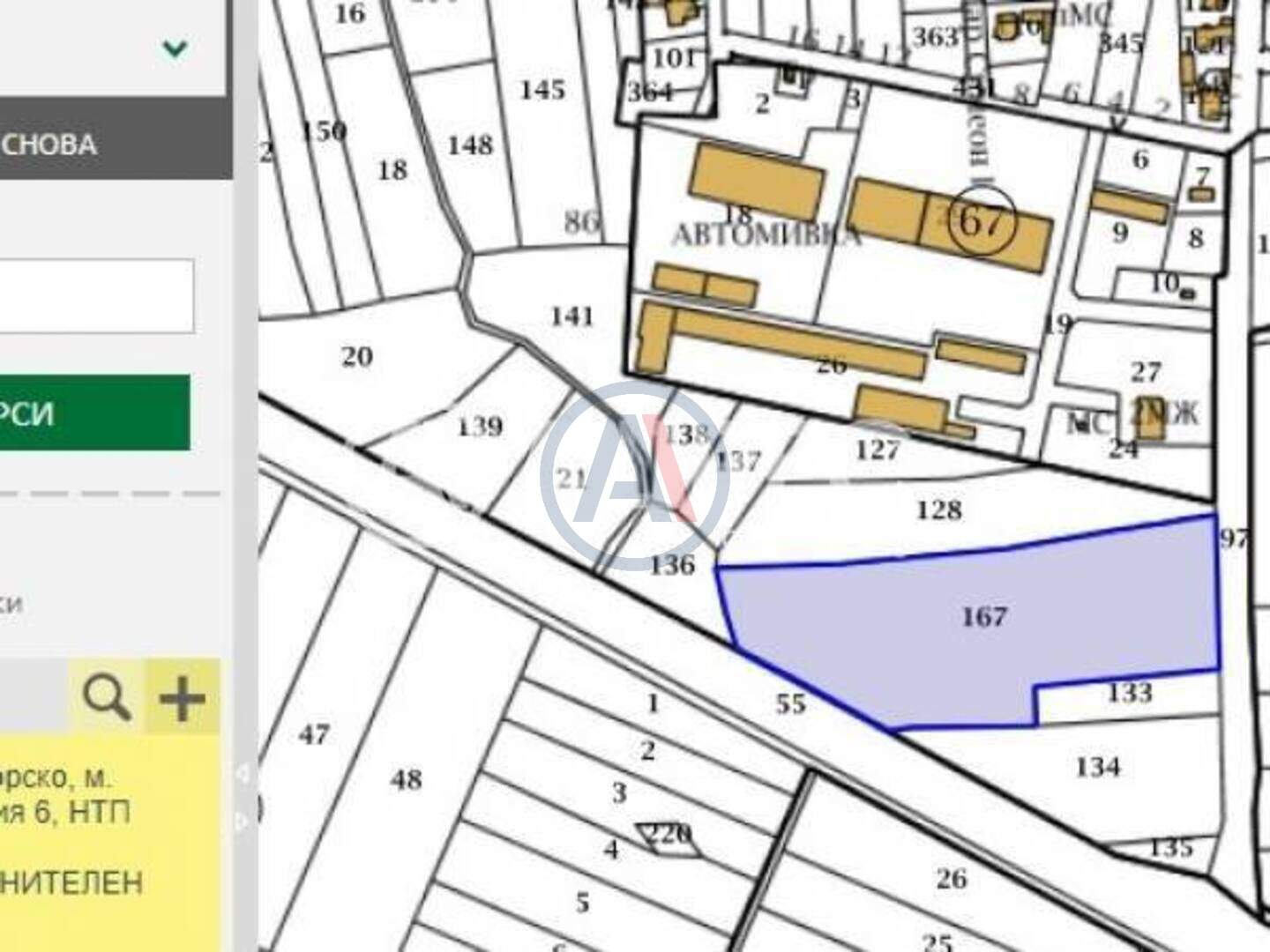The image size is (1270, 952).
Task: Click the magnifier search icon
Action: point(107,697)
